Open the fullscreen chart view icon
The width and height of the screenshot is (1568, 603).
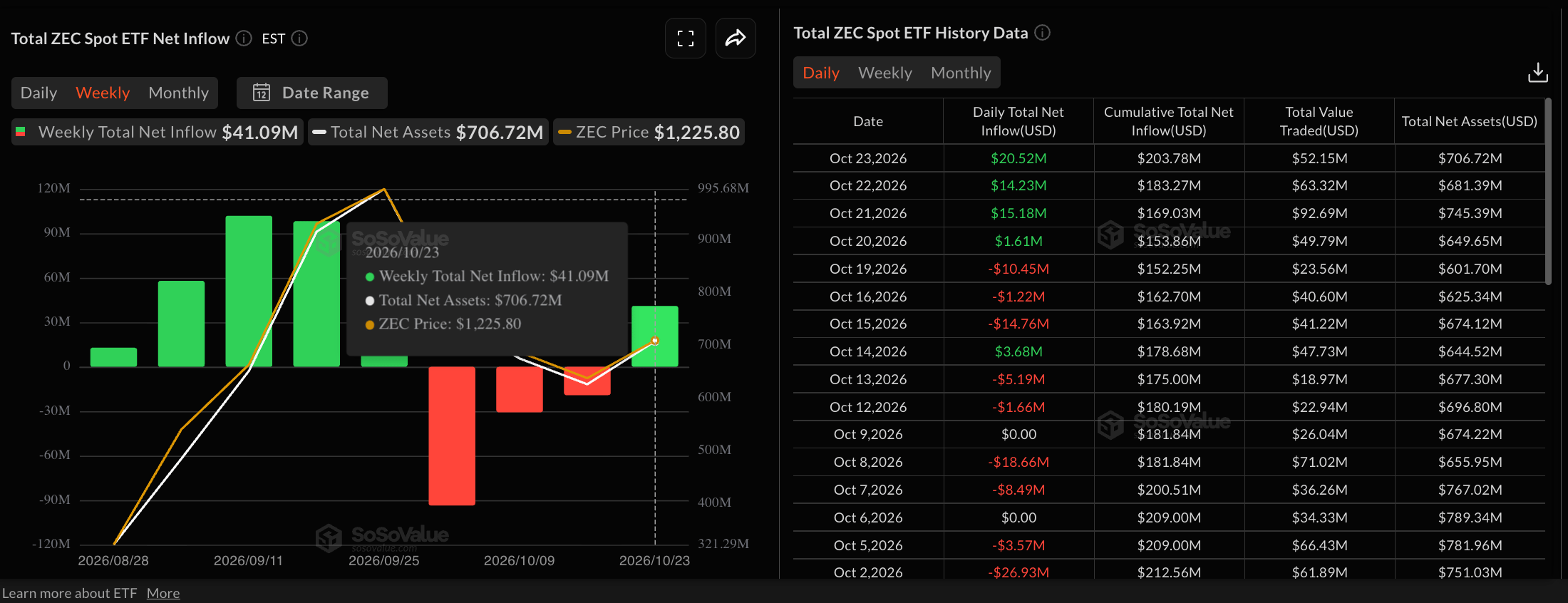point(686,38)
